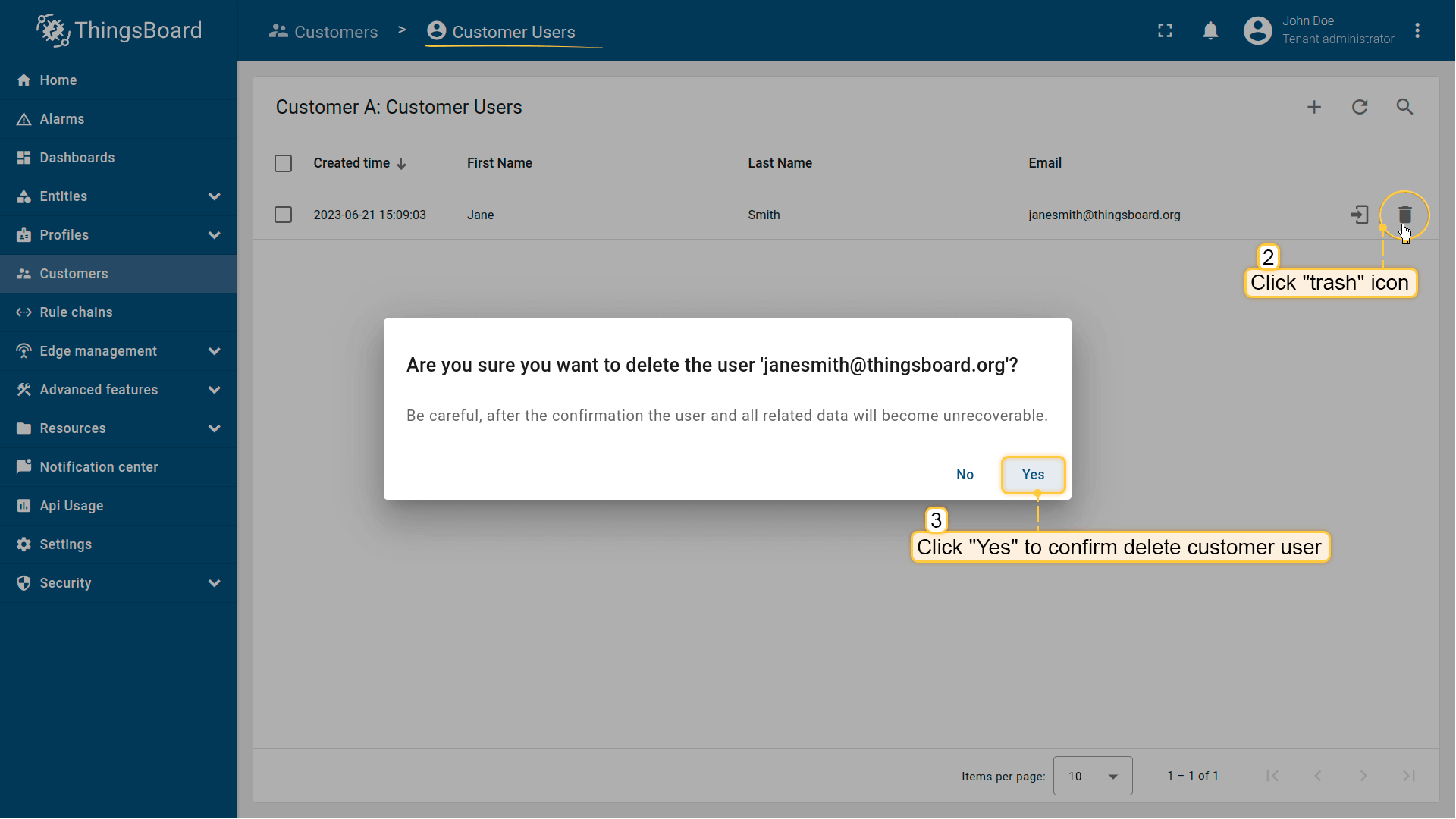Image resolution: width=1456 pixels, height=819 pixels.
Task: Click the trash icon for Jane Smith
Action: pyautogui.click(x=1404, y=215)
